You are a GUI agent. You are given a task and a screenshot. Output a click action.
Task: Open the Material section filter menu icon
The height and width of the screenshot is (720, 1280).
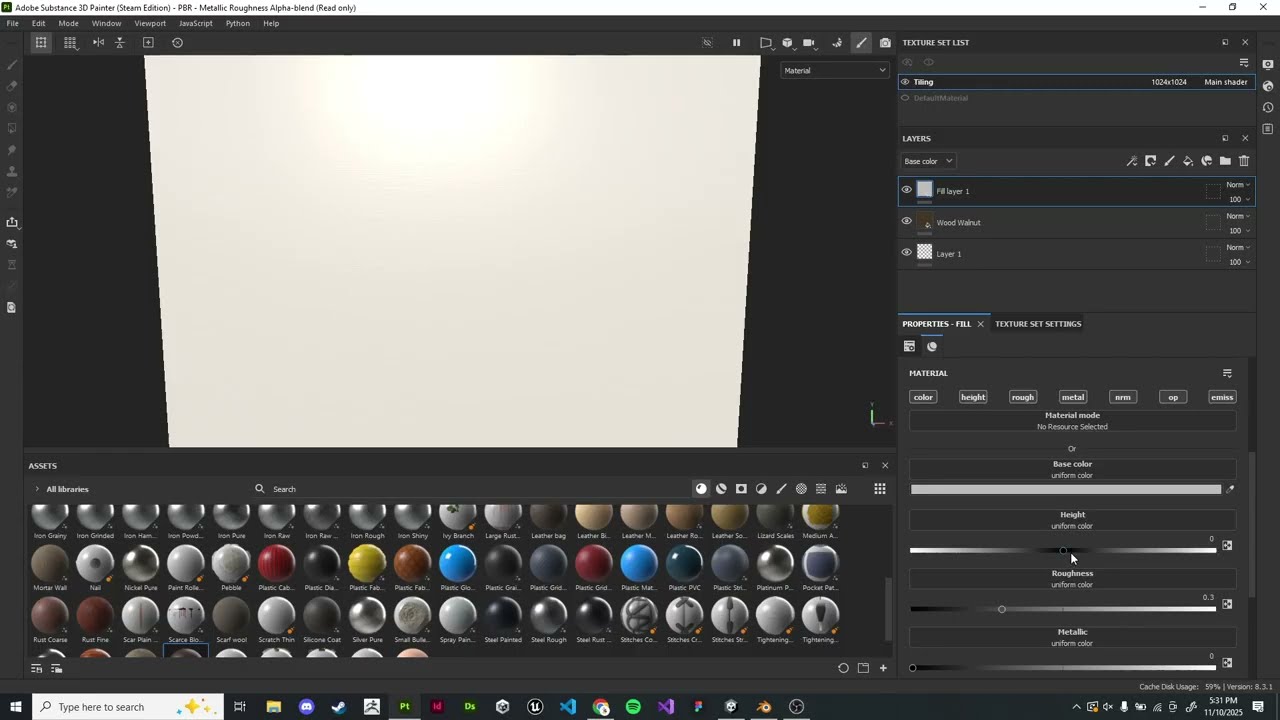[x=1227, y=373]
